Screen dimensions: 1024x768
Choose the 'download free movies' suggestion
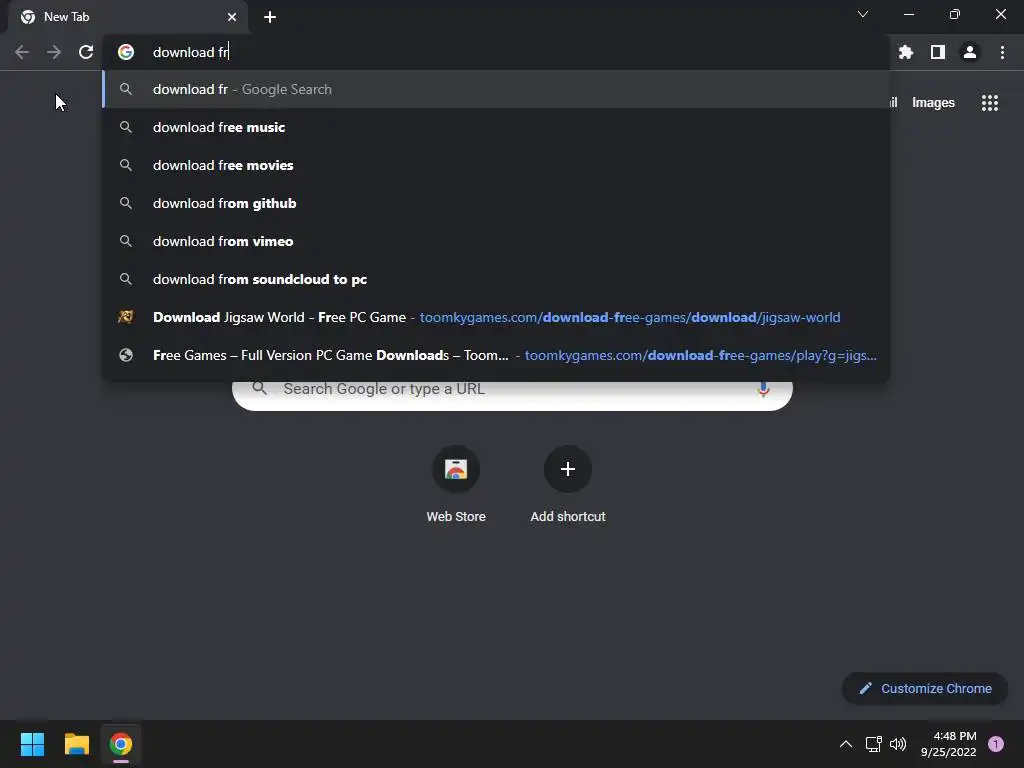(496, 165)
